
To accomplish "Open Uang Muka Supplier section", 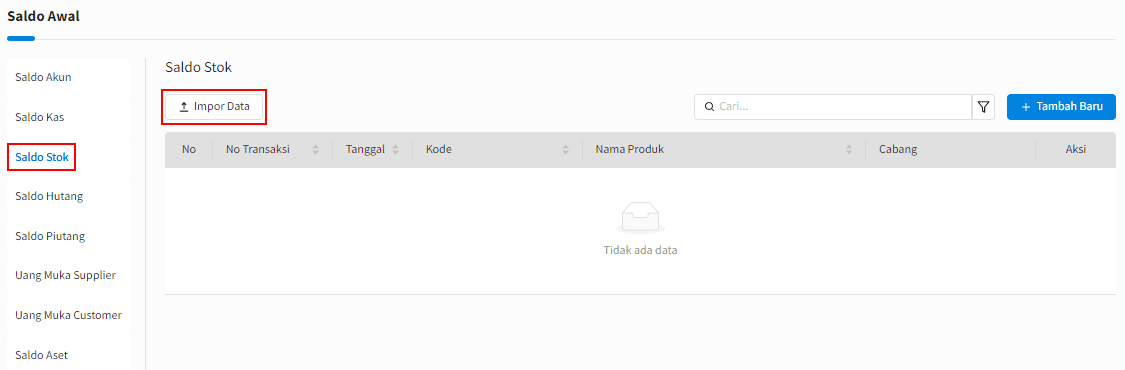I will point(65,275).
